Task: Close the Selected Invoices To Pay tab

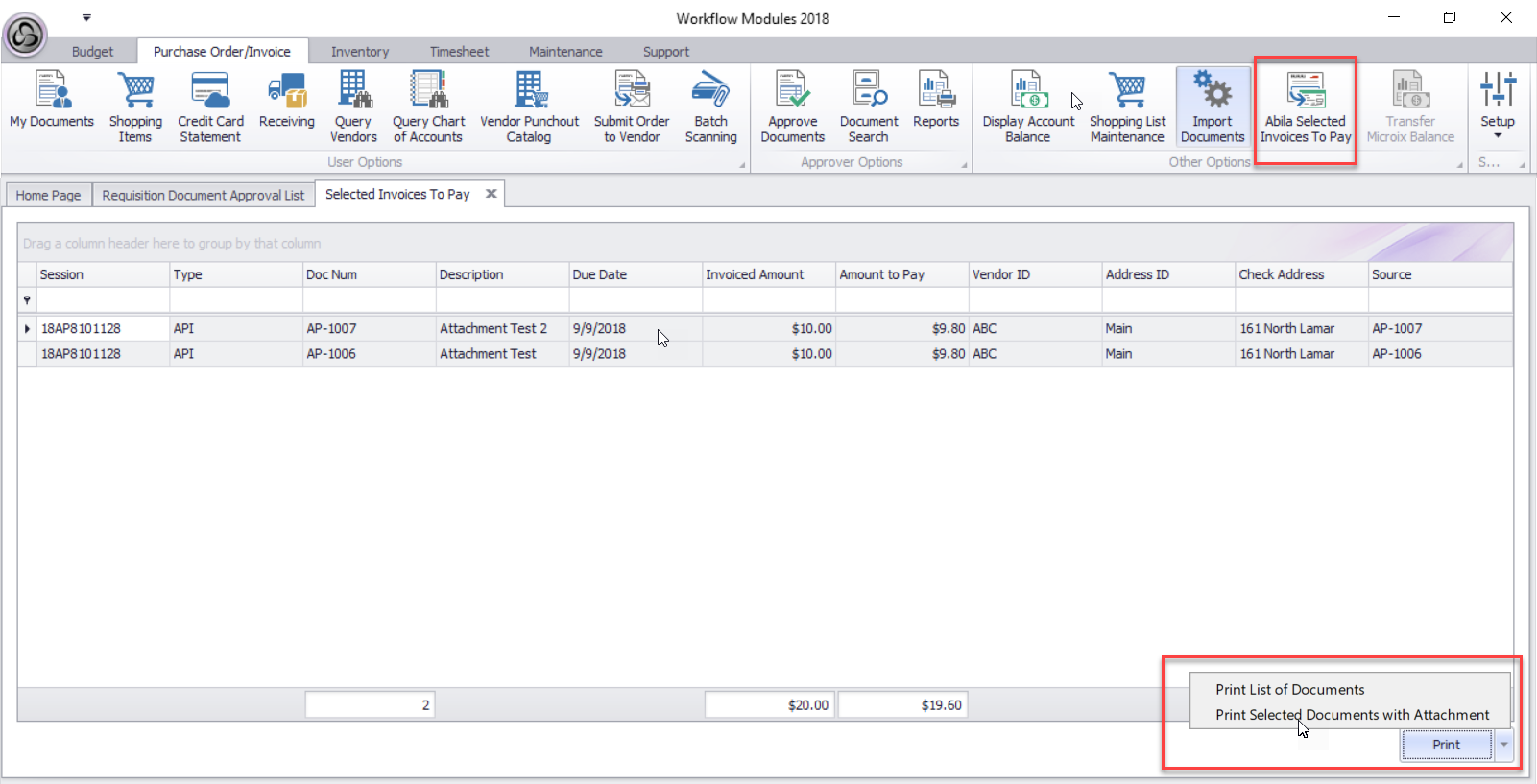Action: [492, 194]
